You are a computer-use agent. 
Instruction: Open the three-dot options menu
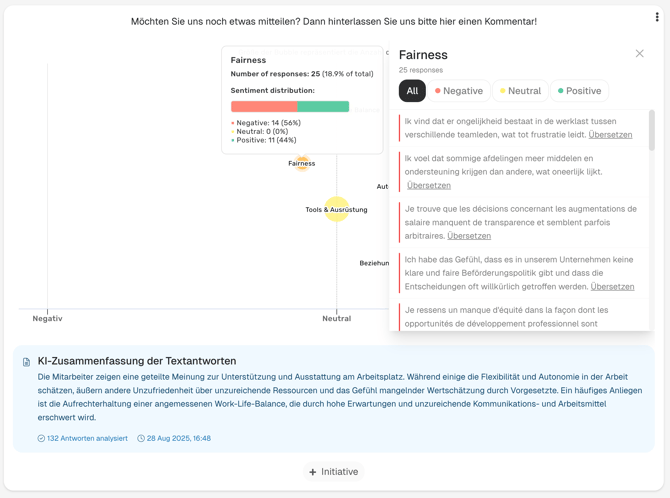[x=657, y=17]
